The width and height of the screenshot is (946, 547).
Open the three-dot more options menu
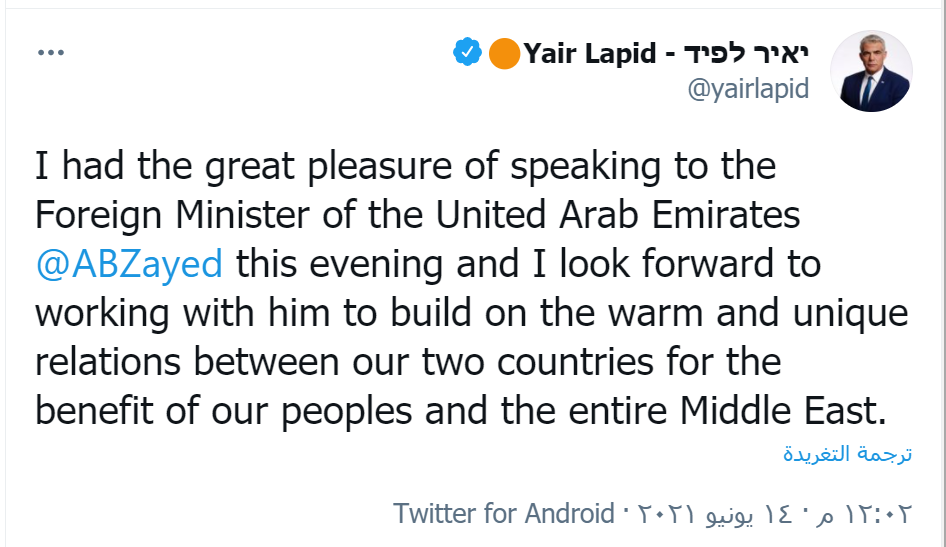pyautogui.click(x=50, y=53)
